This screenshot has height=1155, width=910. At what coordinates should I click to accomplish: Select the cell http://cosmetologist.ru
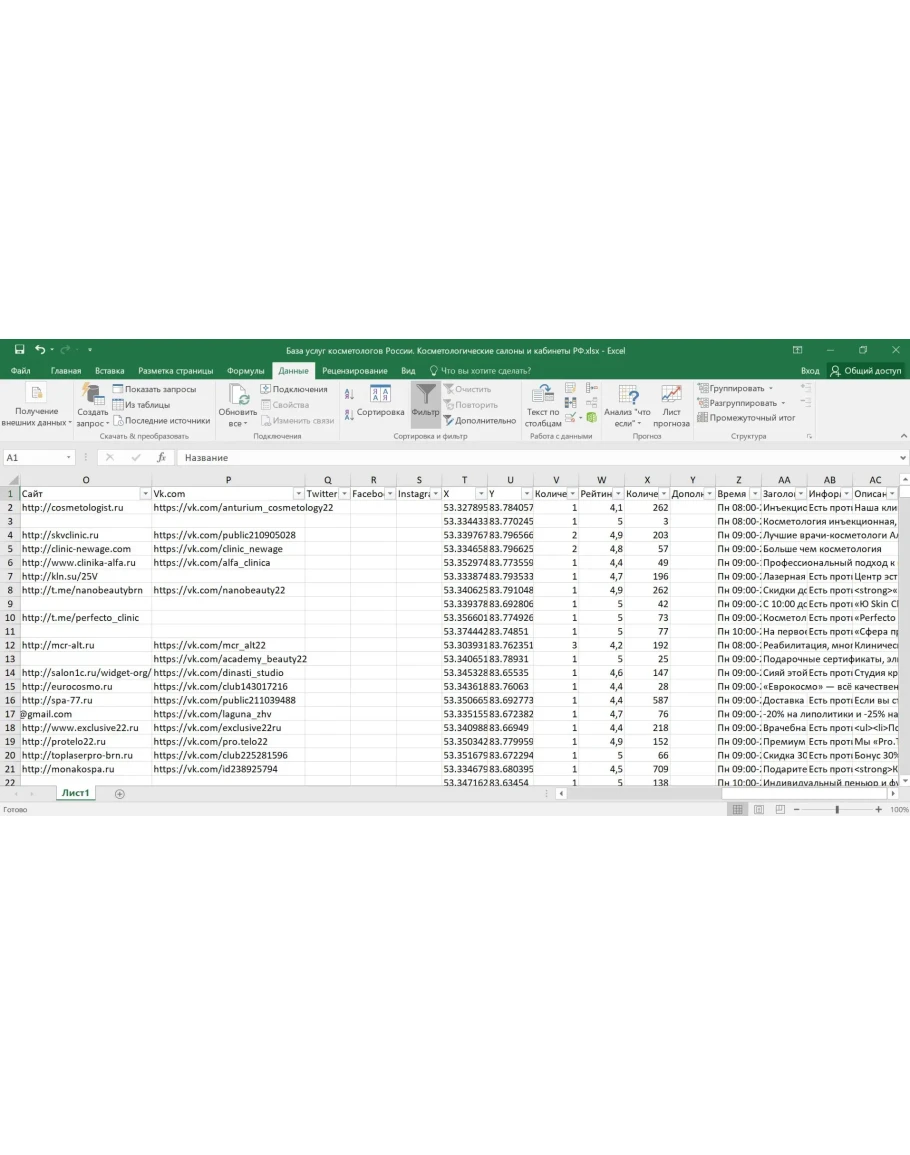[85, 508]
